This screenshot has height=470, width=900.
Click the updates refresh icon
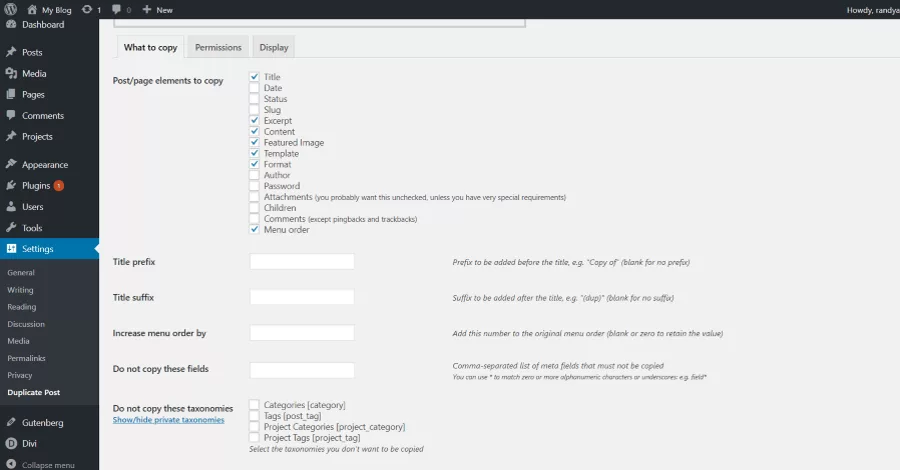87,9
